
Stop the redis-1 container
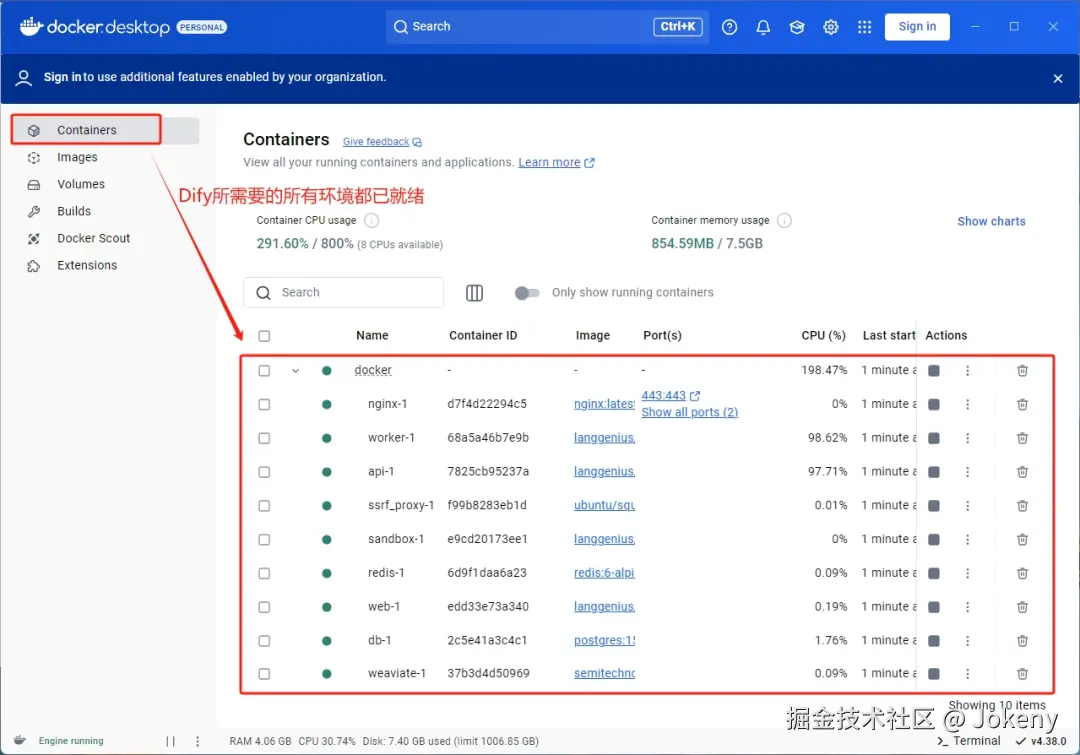(x=934, y=573)
